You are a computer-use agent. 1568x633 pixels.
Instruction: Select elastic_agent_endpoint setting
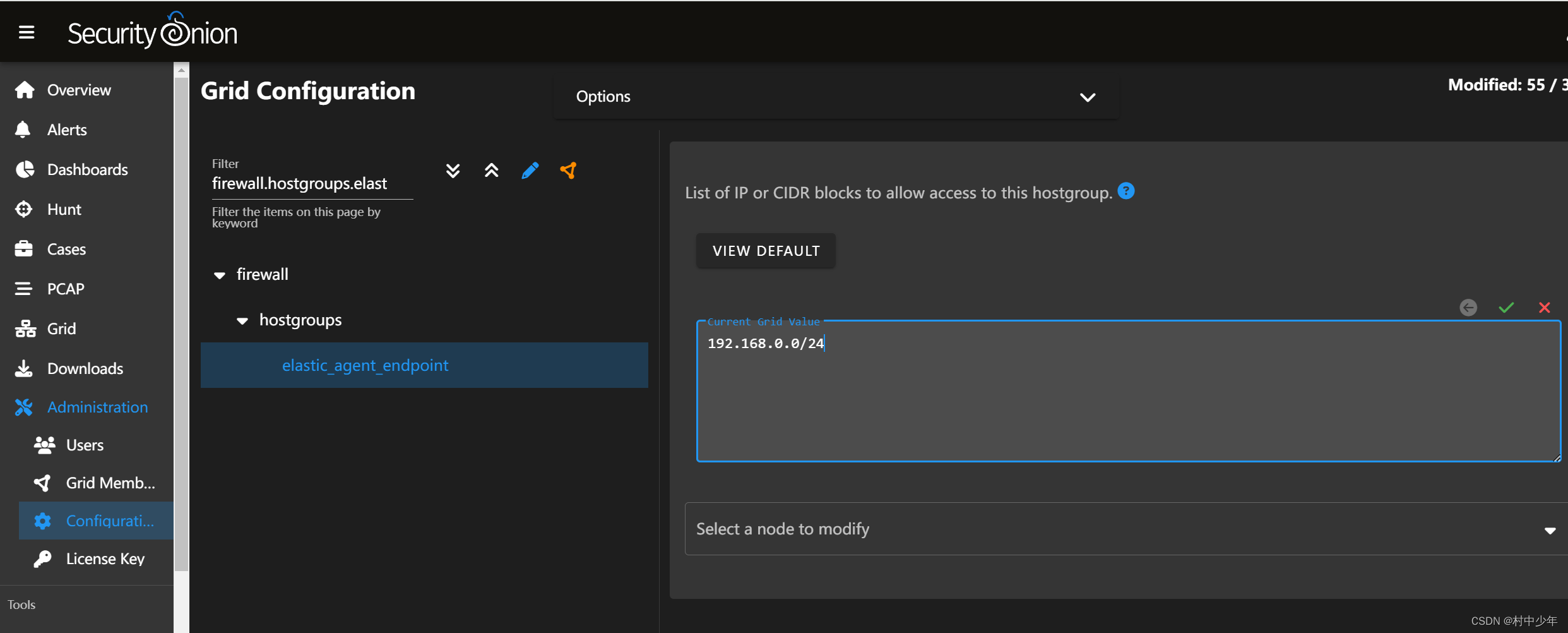pyautogui.click(x=424, y=365)
